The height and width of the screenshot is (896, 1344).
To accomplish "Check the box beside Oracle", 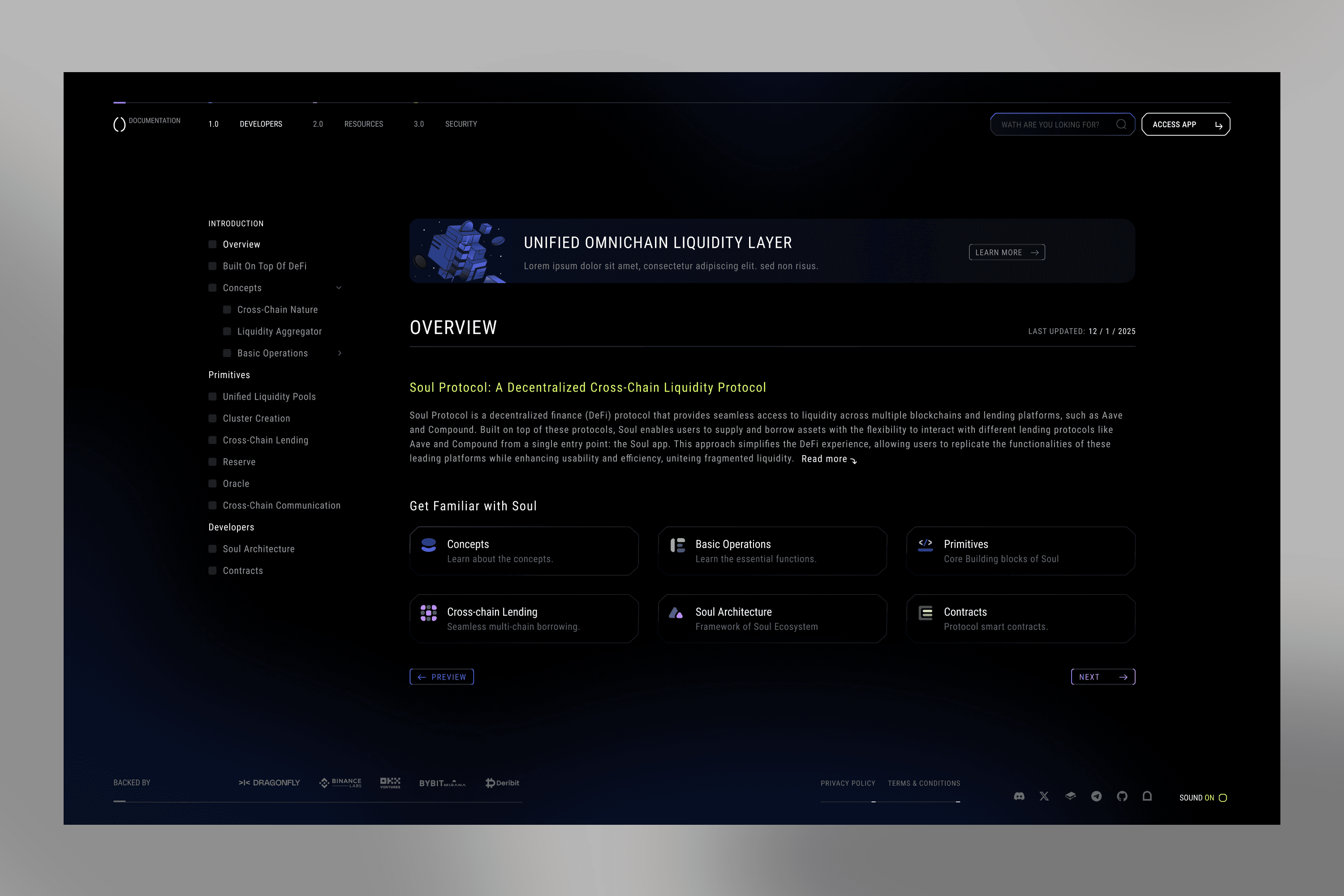I will (212, 483).
